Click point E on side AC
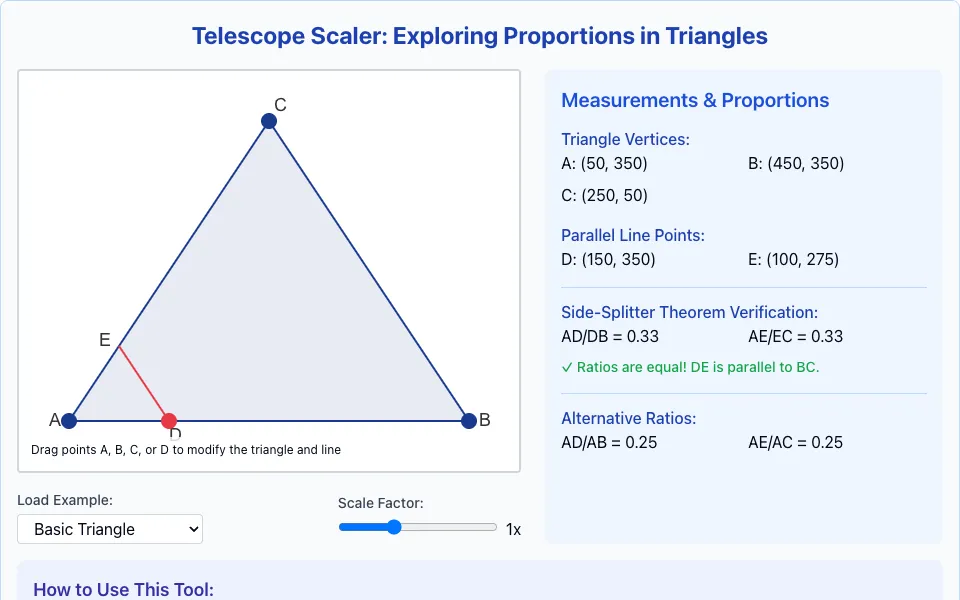Screen dimensions: 960x600 (119, 347)
